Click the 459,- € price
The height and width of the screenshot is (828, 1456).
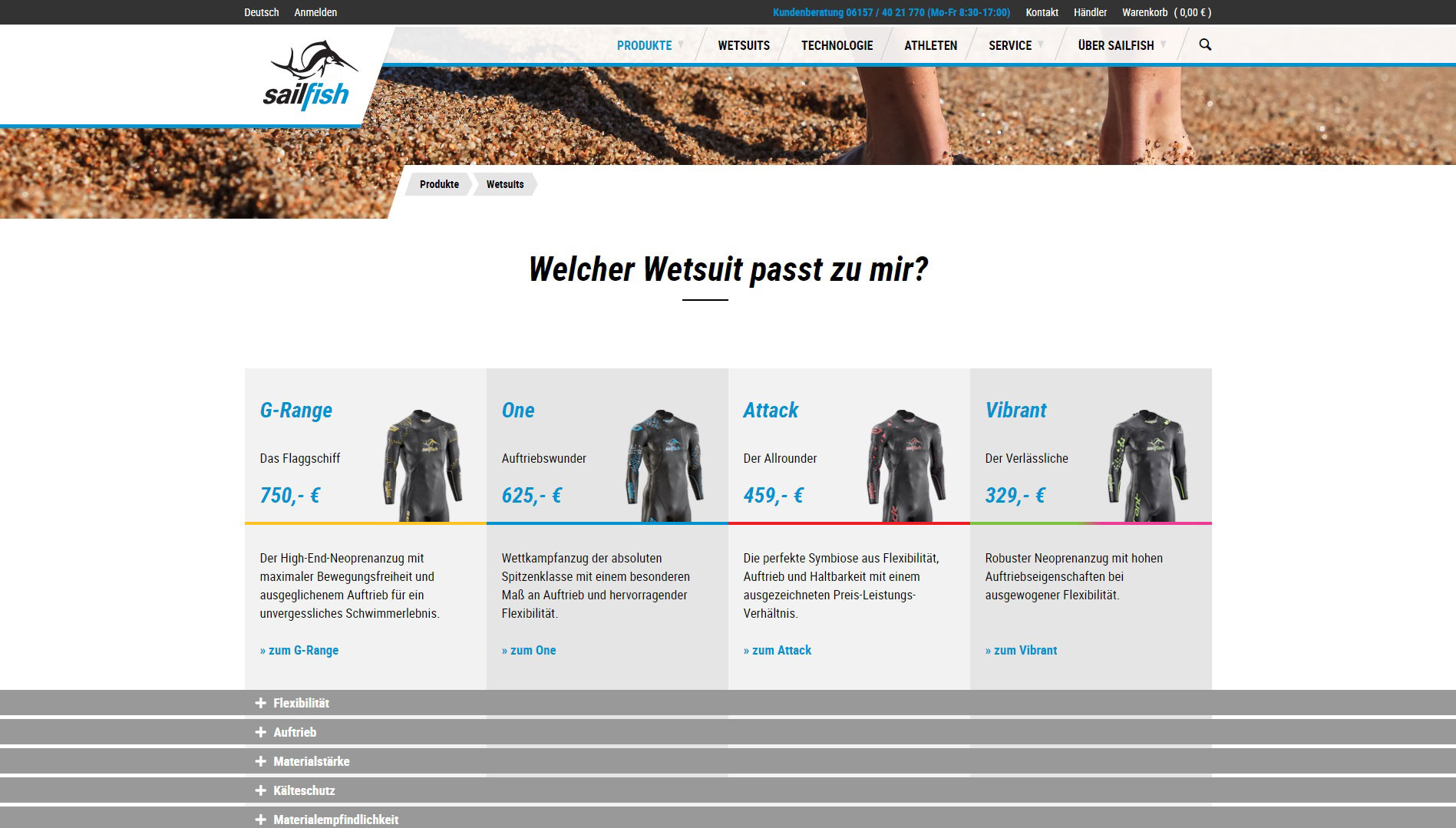(774, 495)
